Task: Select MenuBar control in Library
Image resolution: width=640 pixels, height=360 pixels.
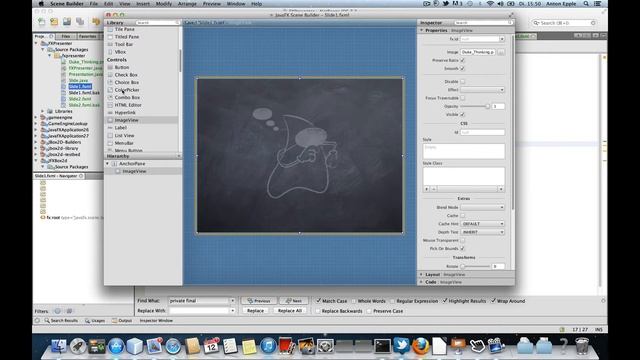Action: coord(124,143)
